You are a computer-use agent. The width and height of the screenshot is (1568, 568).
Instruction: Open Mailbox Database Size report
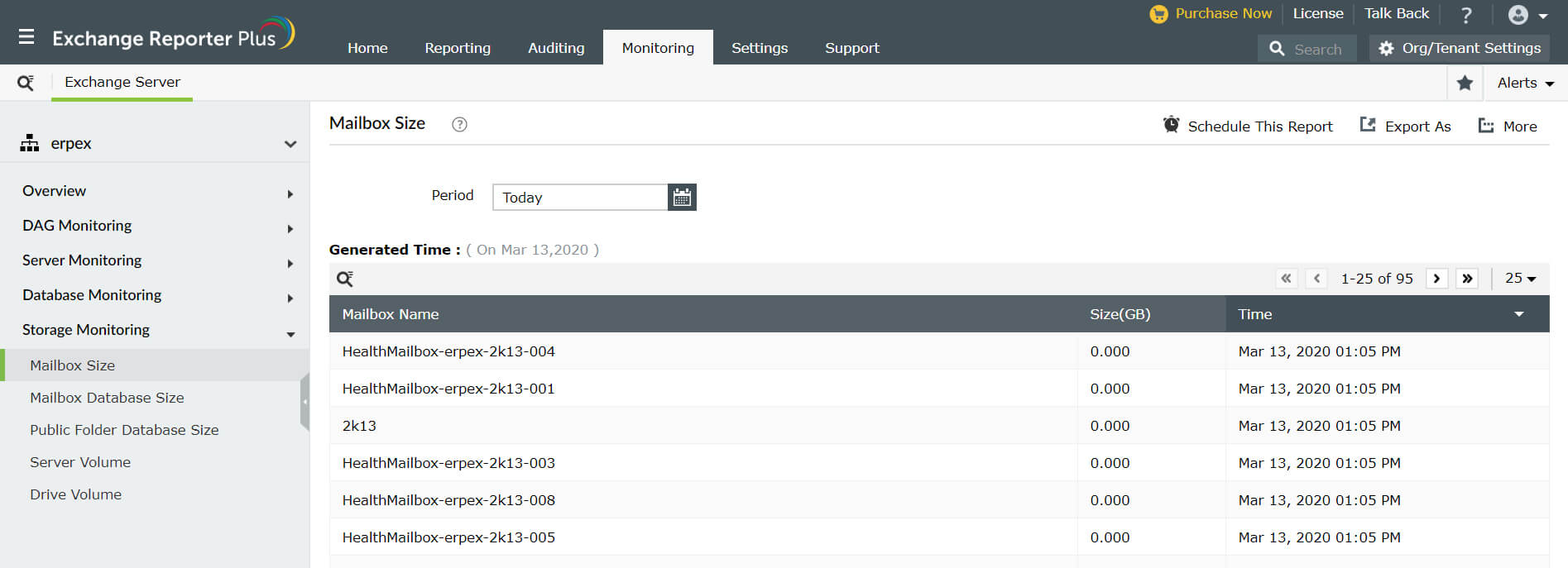(107, 398)
